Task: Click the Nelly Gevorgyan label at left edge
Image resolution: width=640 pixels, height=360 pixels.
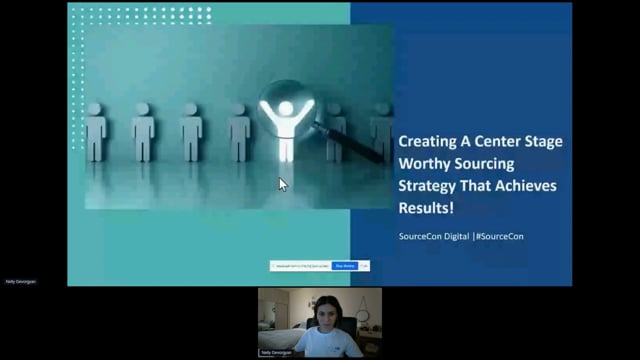Action: tap(21, 282)
